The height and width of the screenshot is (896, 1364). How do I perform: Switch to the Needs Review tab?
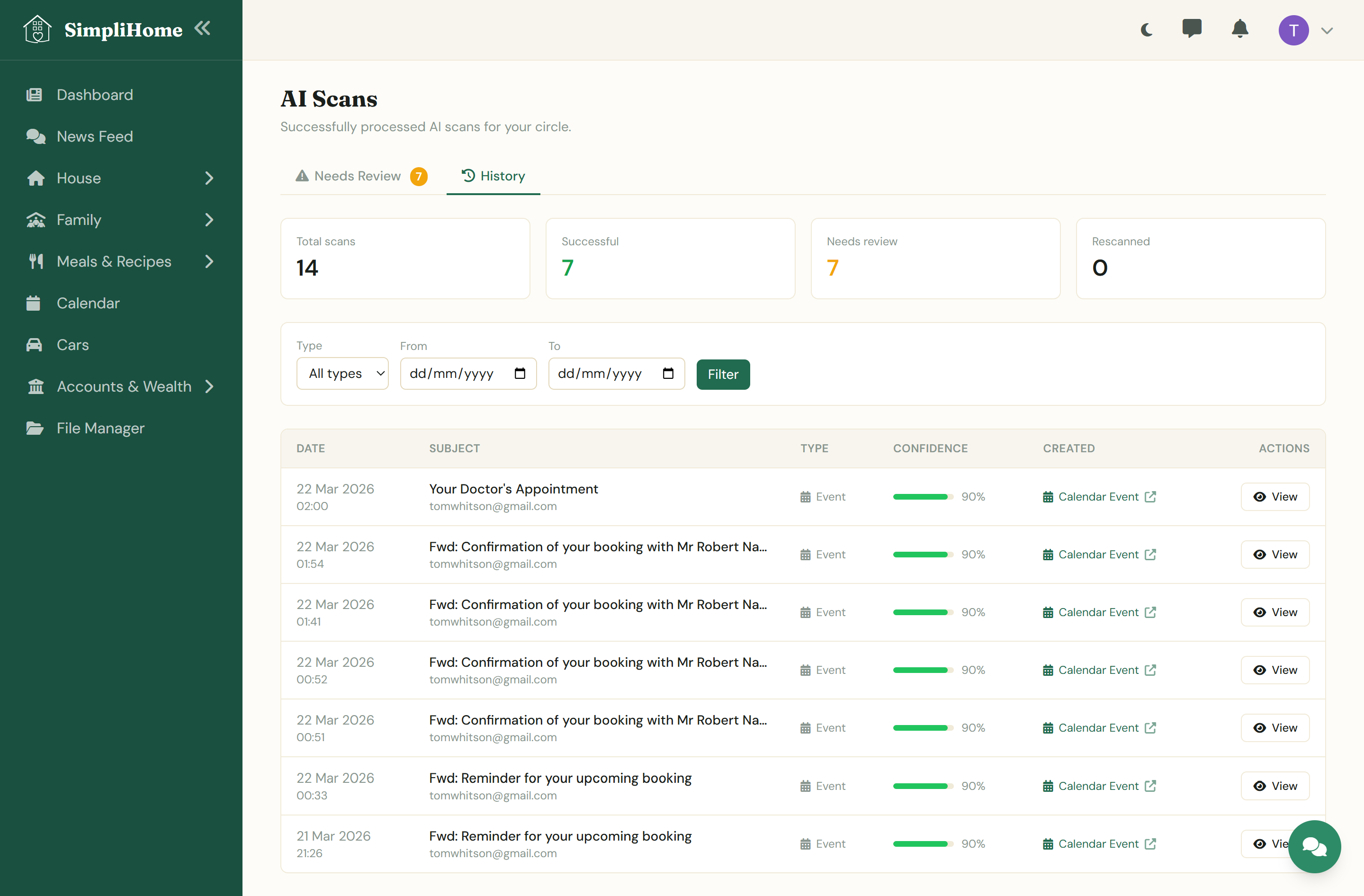(x=361, y=176)
